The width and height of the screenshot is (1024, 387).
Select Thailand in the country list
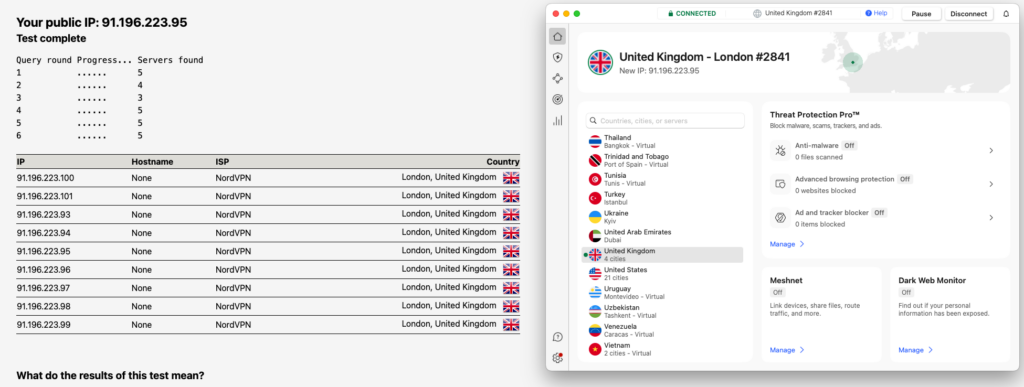coord(662,142)
